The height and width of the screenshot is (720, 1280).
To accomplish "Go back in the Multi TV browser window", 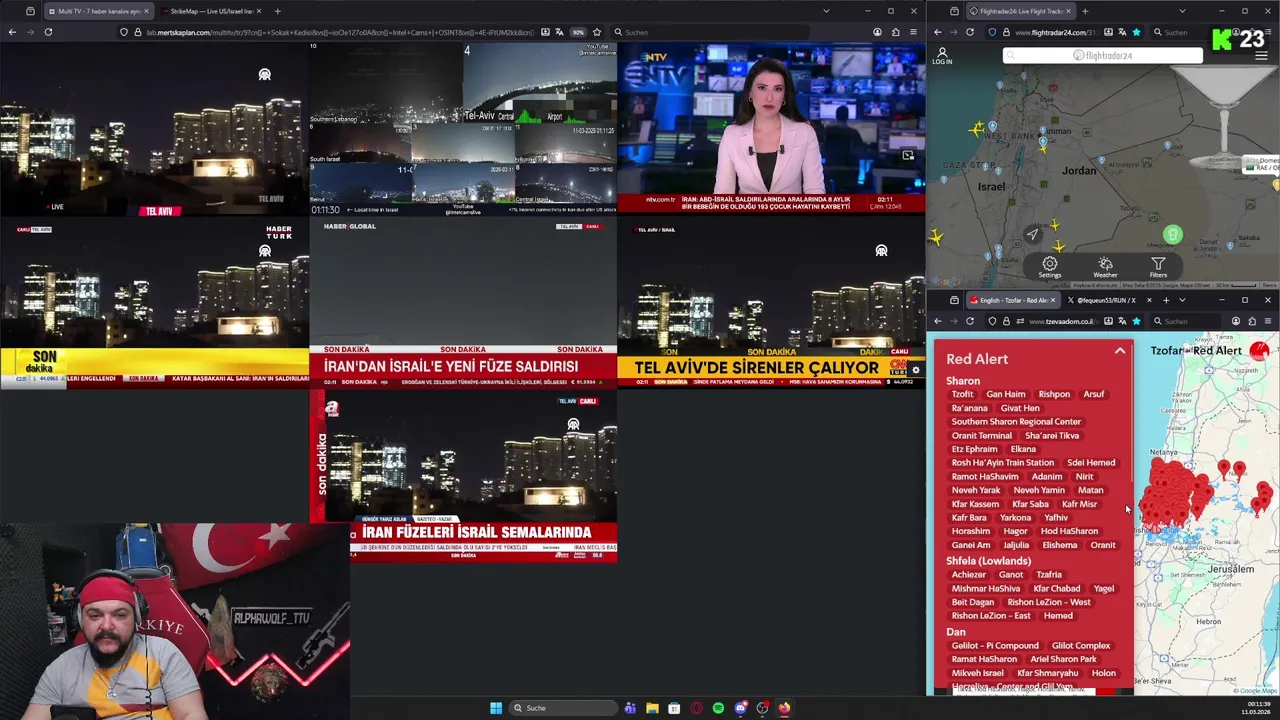I will point(12,32).
